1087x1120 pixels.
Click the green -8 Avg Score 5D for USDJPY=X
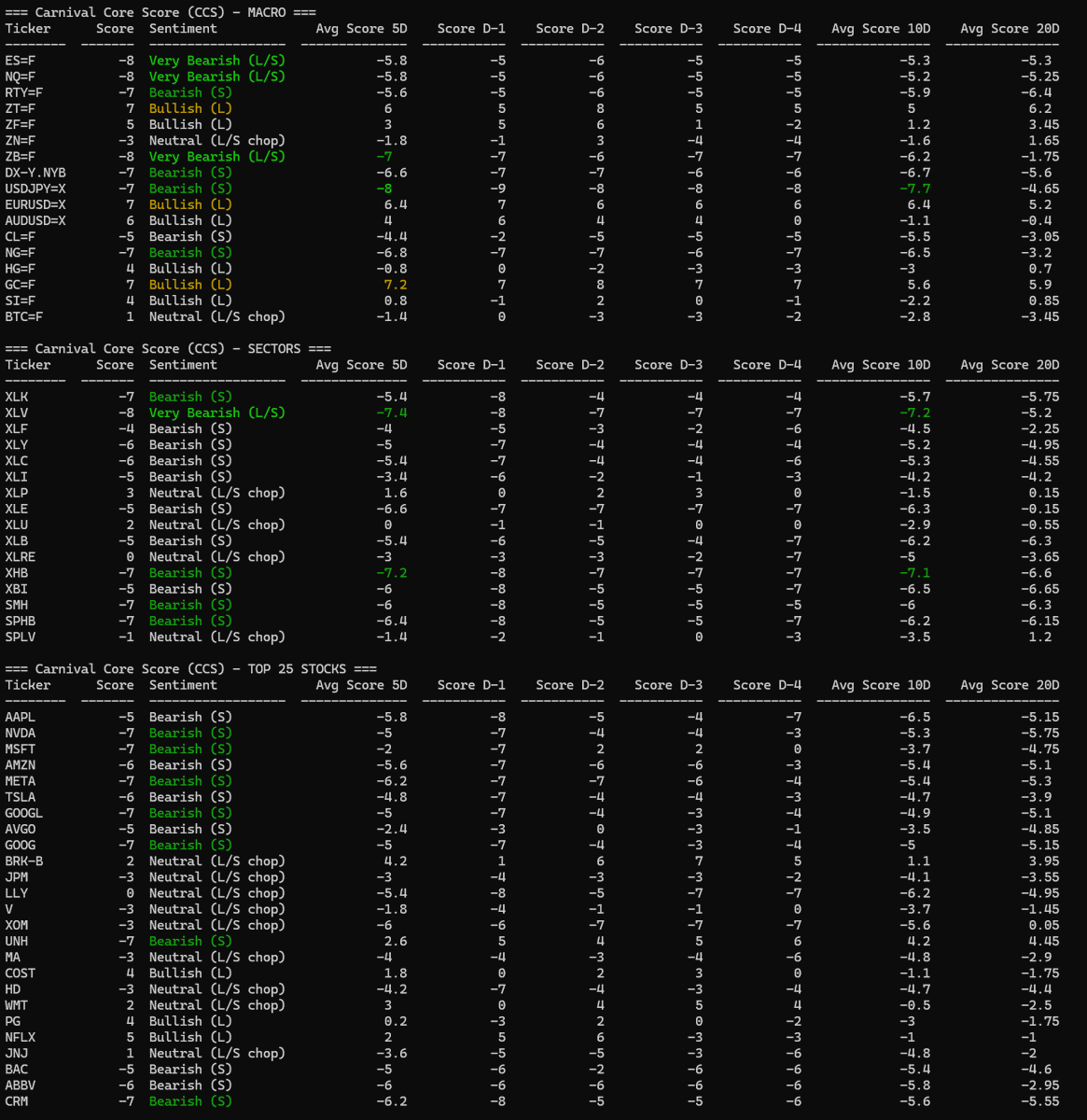point(383,189)
